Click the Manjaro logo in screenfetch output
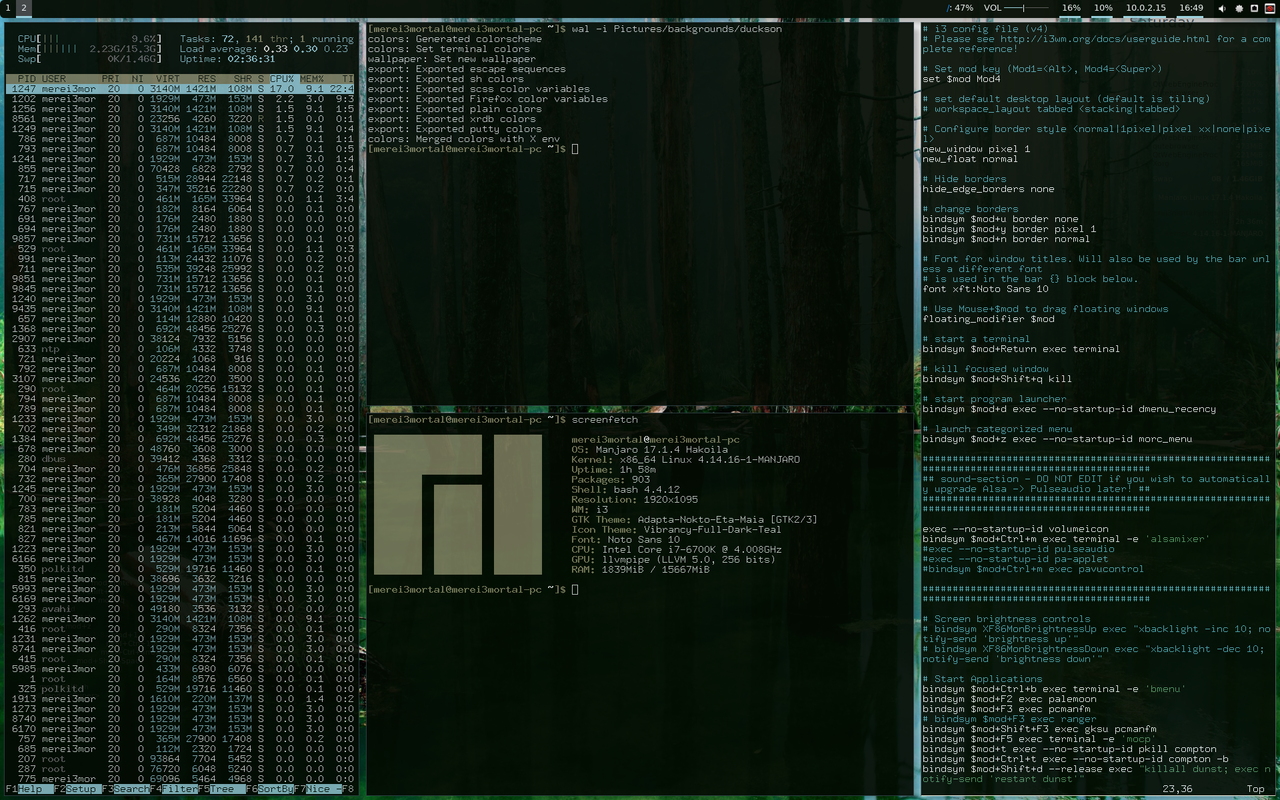1280x800 pixels. click(457, 504)
